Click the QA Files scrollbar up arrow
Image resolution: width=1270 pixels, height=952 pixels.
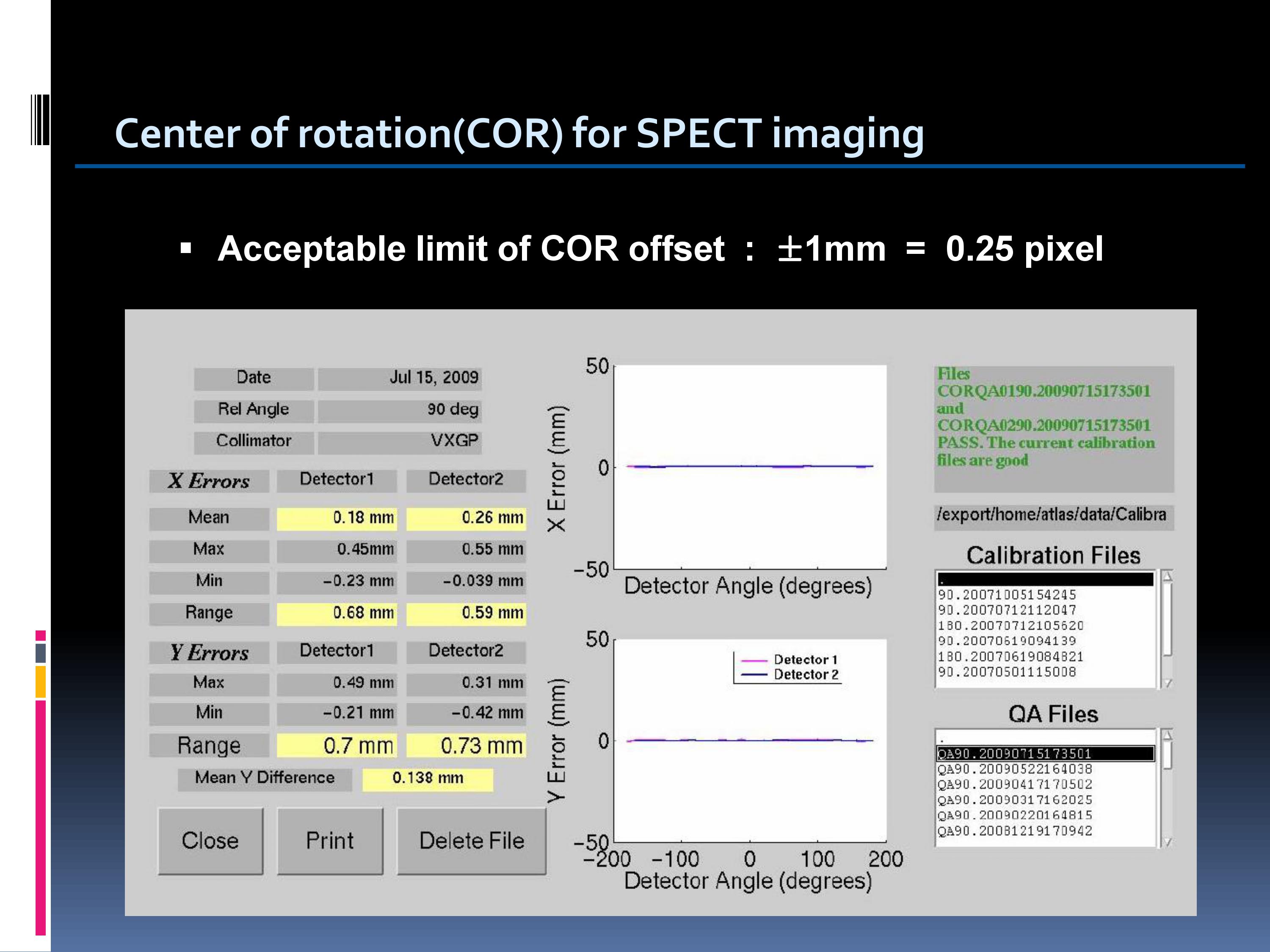click(1167, 735)
